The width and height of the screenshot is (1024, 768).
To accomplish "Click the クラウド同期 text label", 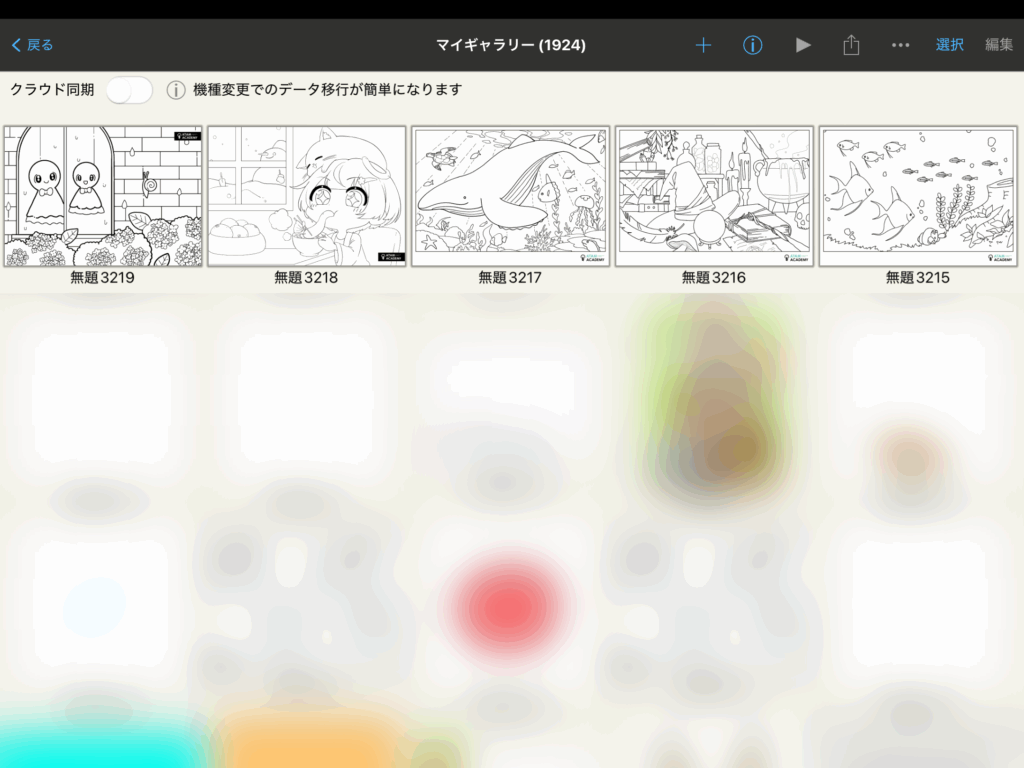I will [x=52, y=90].
